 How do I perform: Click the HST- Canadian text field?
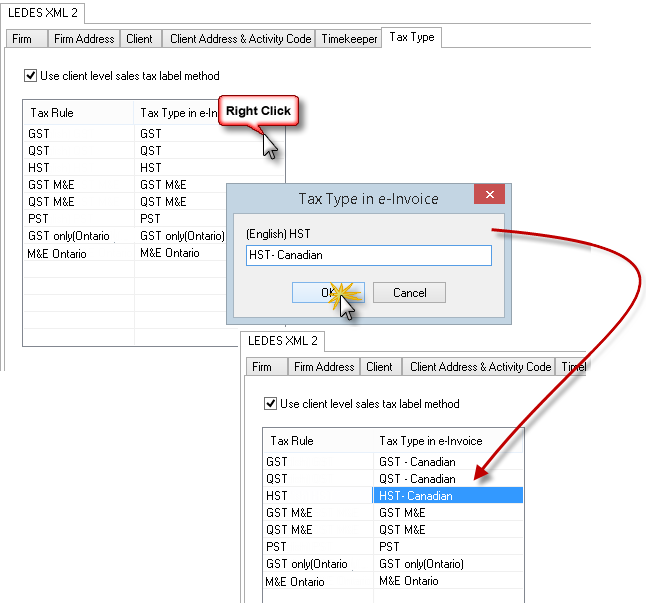click(369, 255)
